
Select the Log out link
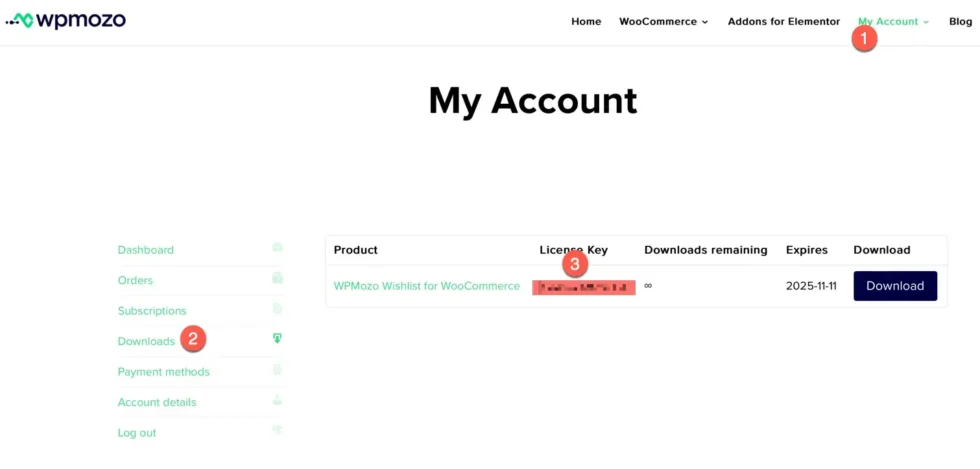coord(137,433)
